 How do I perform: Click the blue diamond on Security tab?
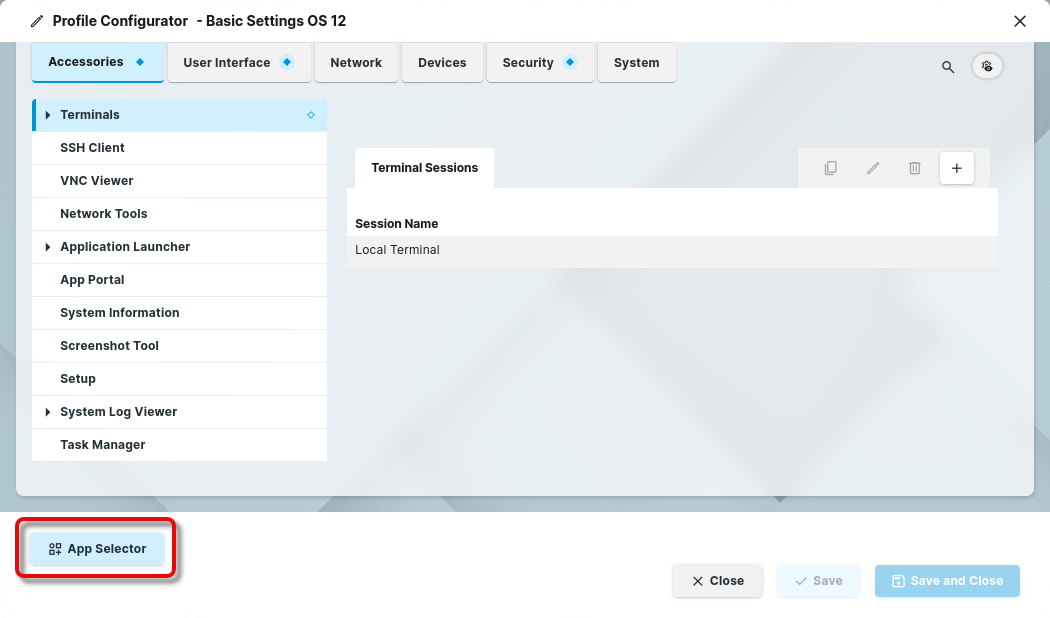tap(570, 62)
